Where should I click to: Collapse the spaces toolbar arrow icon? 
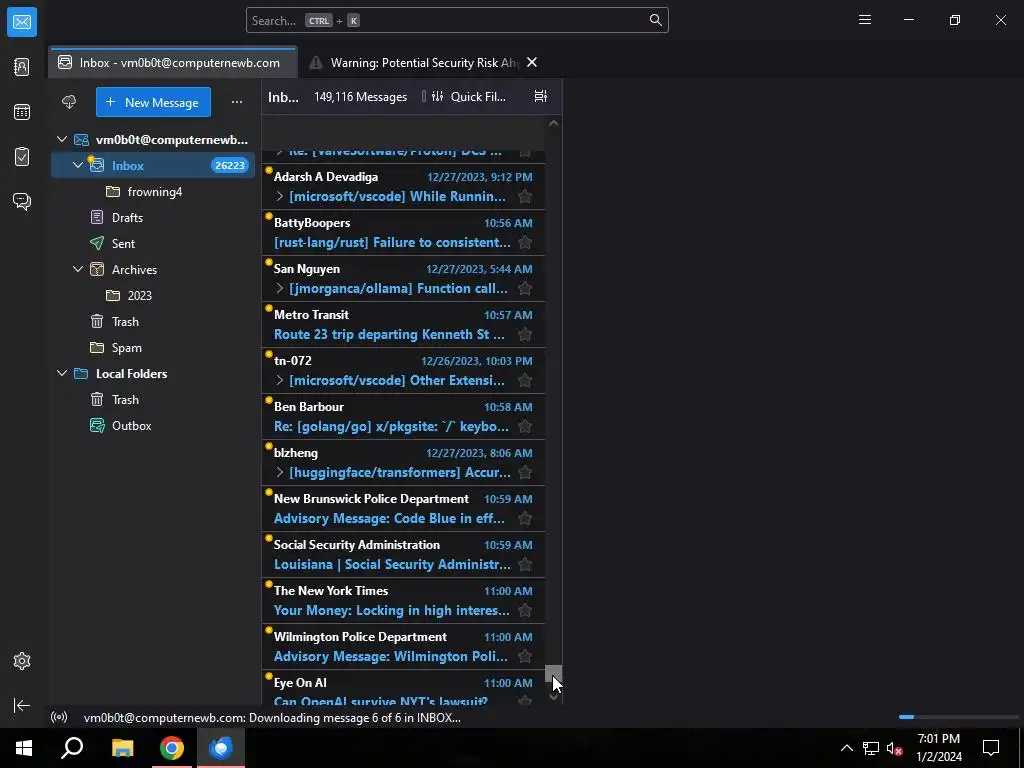22,705
